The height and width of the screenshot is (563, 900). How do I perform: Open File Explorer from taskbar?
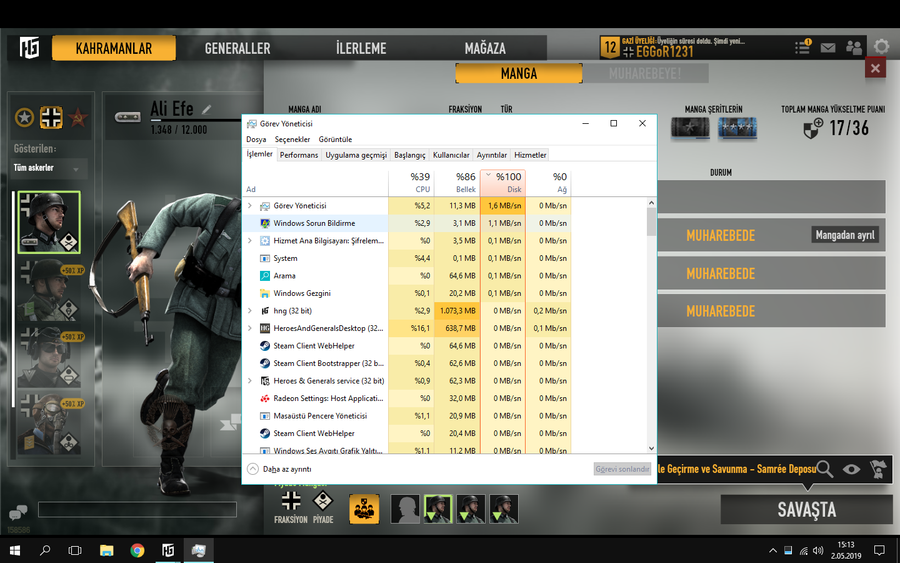tap(106, 550)
